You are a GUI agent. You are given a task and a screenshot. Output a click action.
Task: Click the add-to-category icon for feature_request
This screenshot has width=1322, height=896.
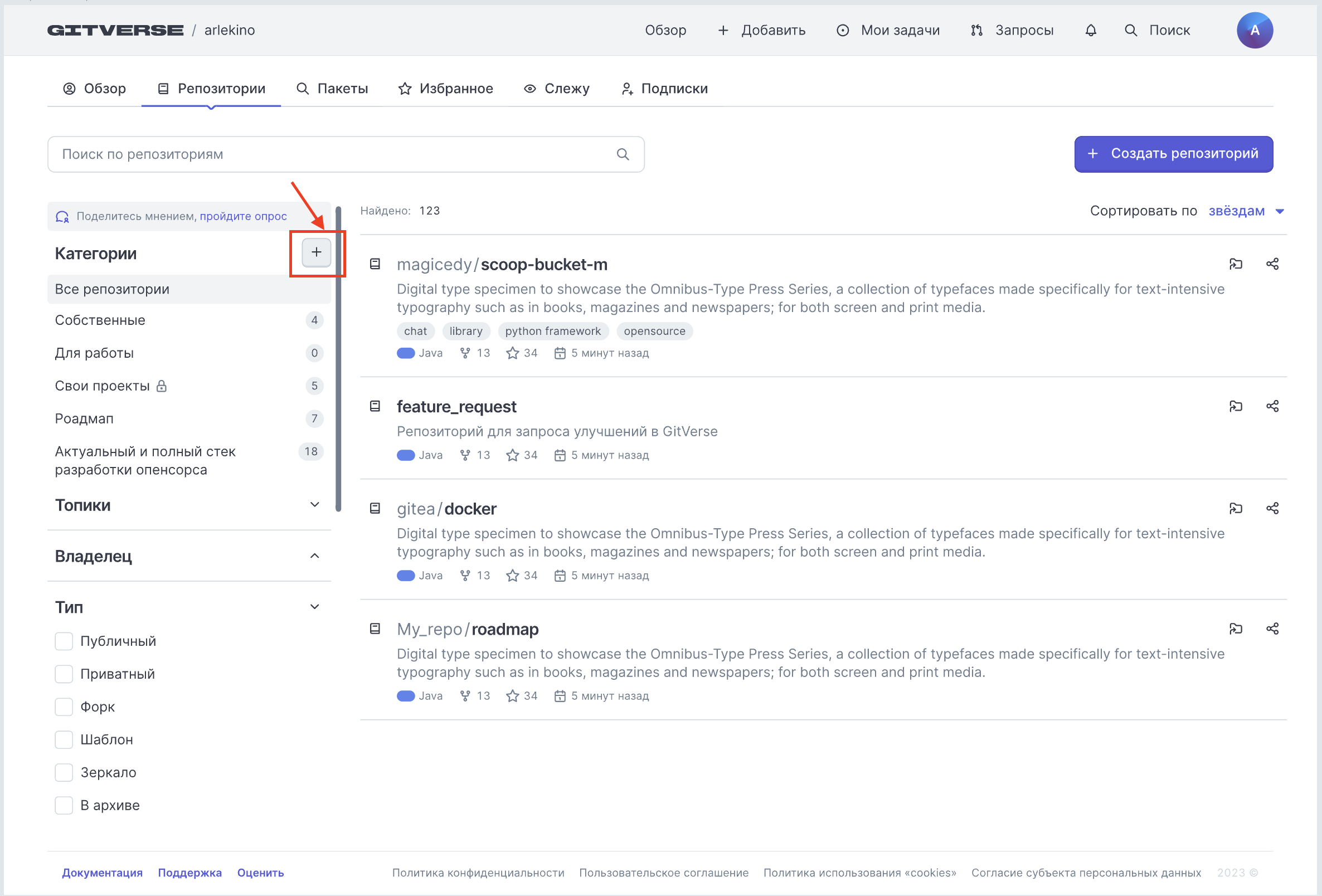tap(1236, 406)
